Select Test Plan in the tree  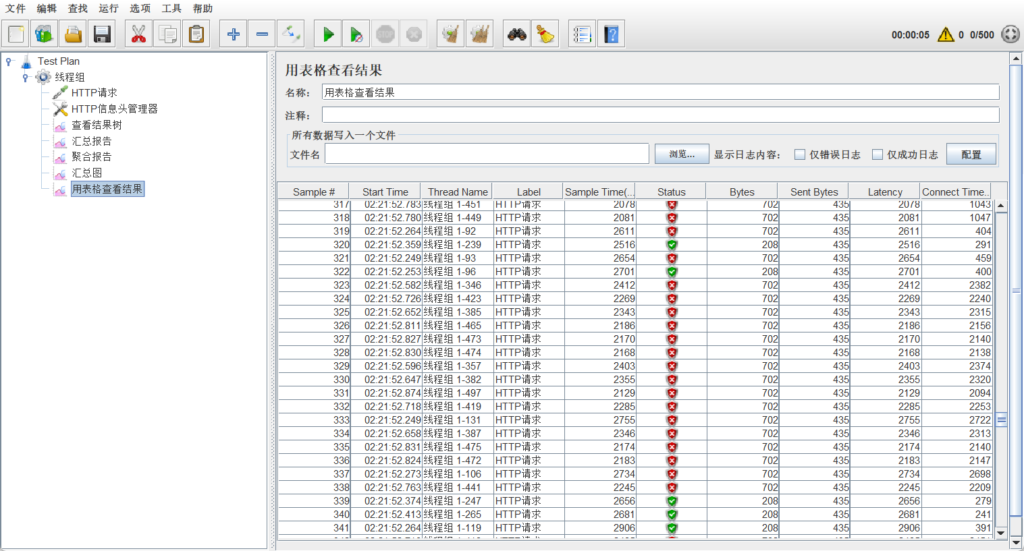[58, 61]
